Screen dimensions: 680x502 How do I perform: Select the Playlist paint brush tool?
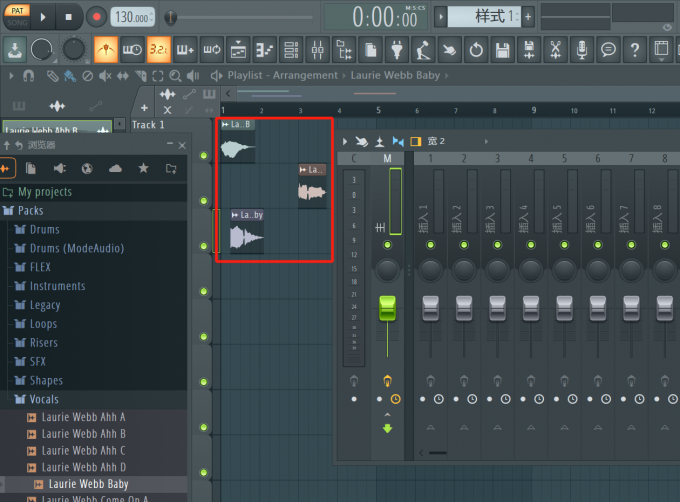(69, 76)
